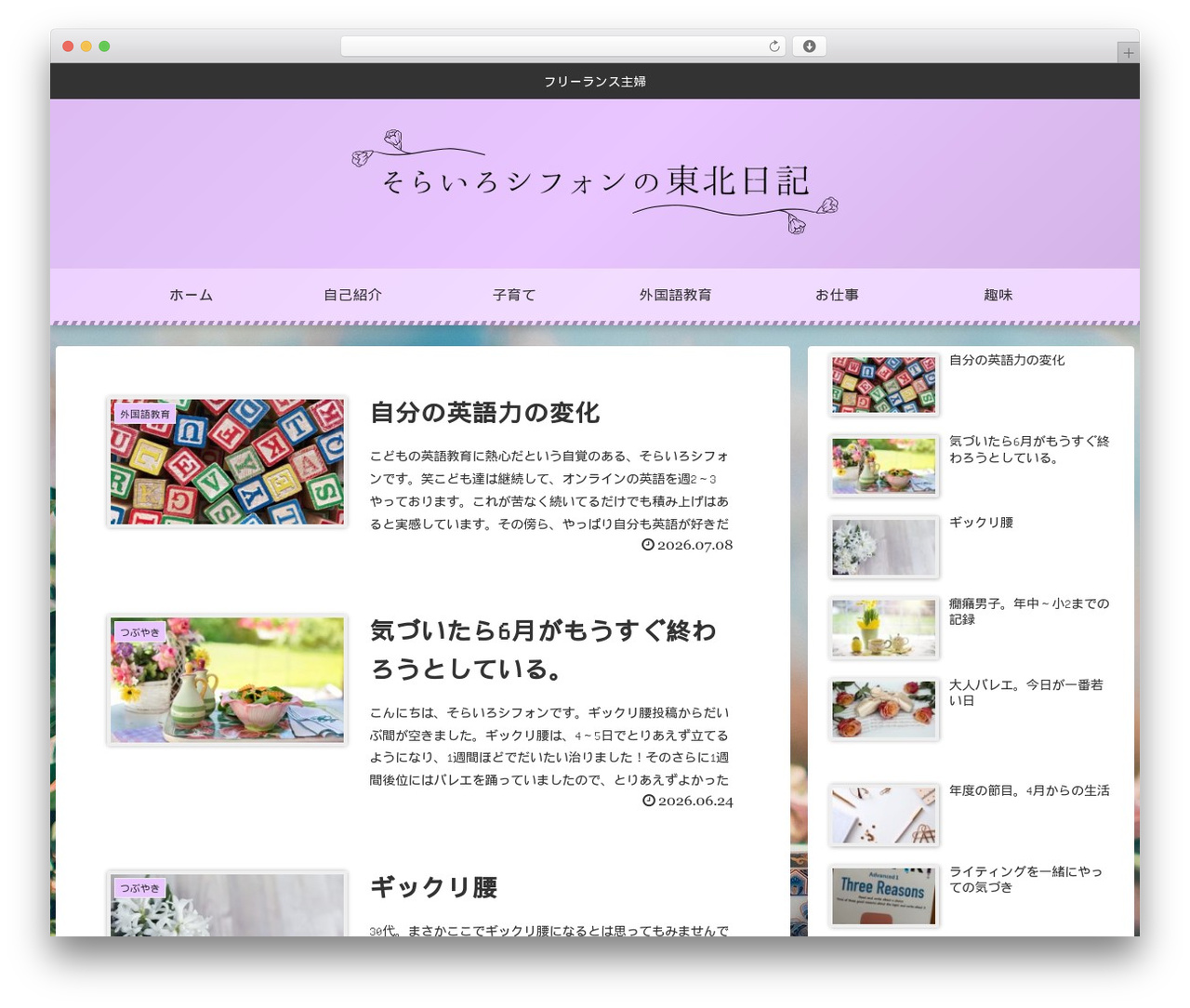Screen dimensions: 1190x1008
Task: Click the そらいろシフォンの東北日記 header logo
Action: coord(595,181)
